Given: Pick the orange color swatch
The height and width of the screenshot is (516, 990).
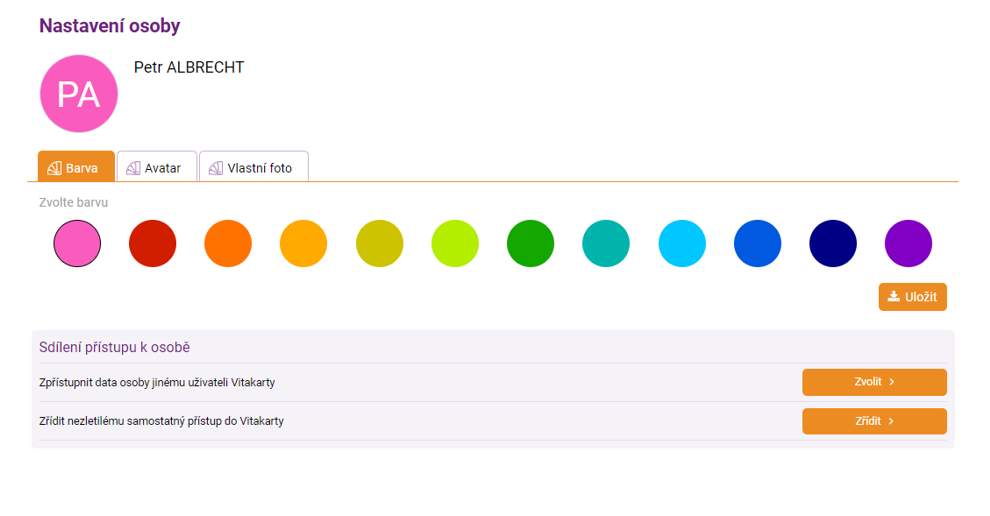Looking at the screenshot, I should pos(228,244).
